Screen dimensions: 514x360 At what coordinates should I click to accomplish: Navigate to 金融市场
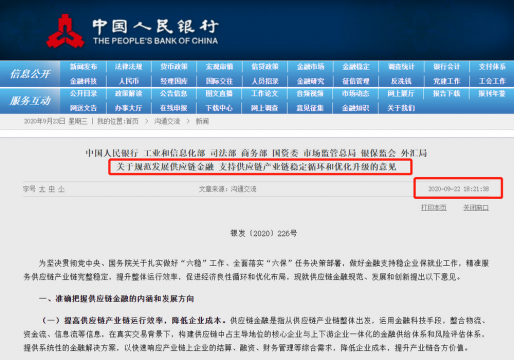pyautogui.click(x=310, y=67)
